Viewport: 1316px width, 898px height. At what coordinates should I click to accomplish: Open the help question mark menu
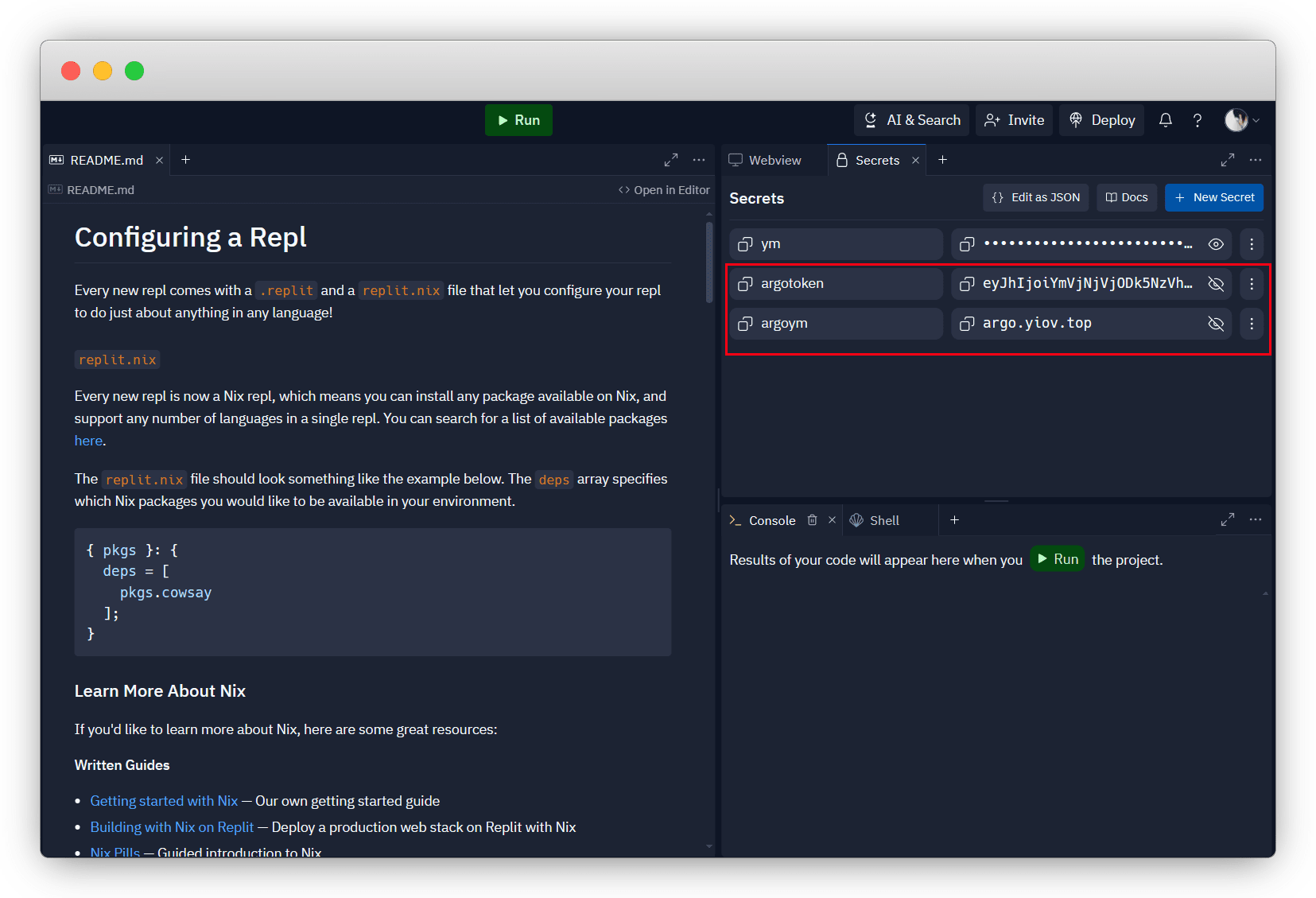[x=1197, y=120]
